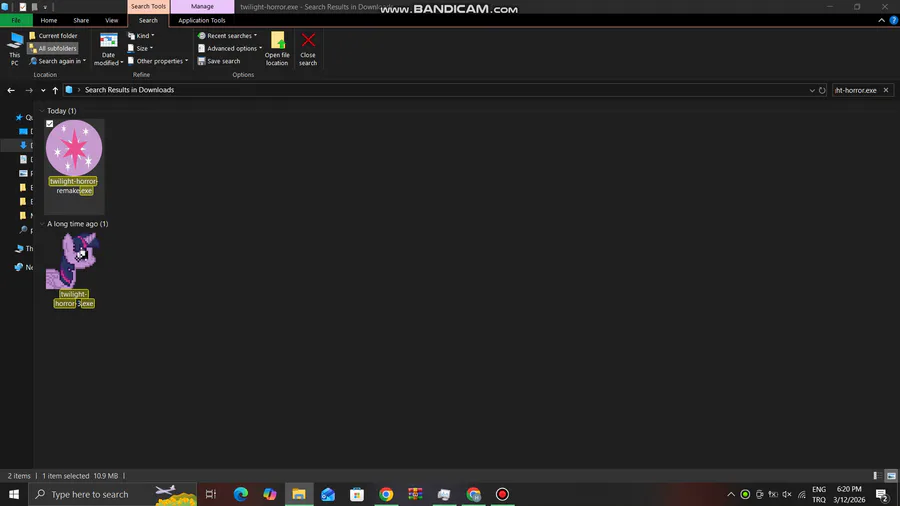This screenshot has height=506, width=900.
Task: Clear the search box with X
Action: coord(886,90)
